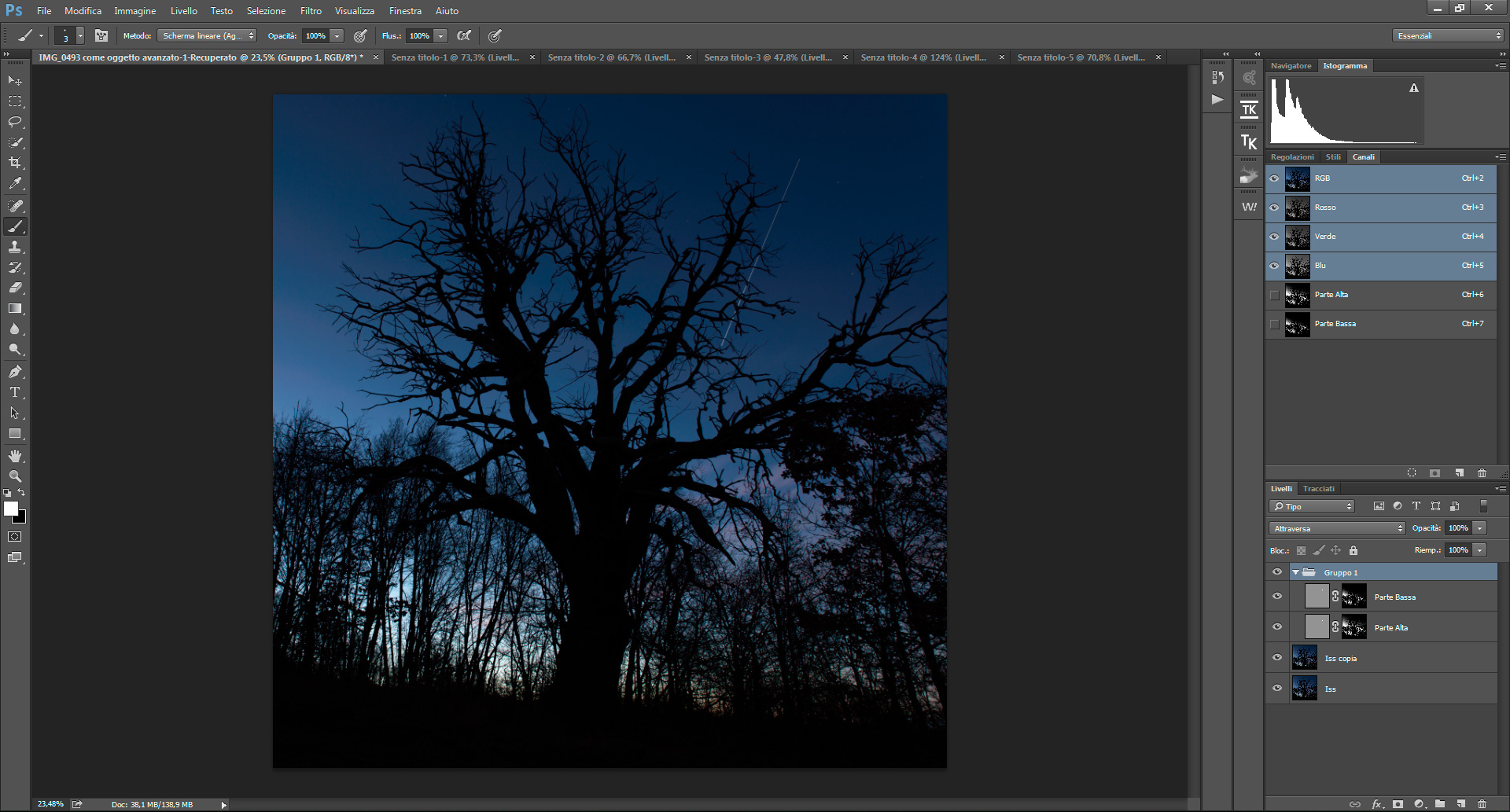Switch to Senza titolo-3 document tab
The image size is (1510, 812).
768,57
